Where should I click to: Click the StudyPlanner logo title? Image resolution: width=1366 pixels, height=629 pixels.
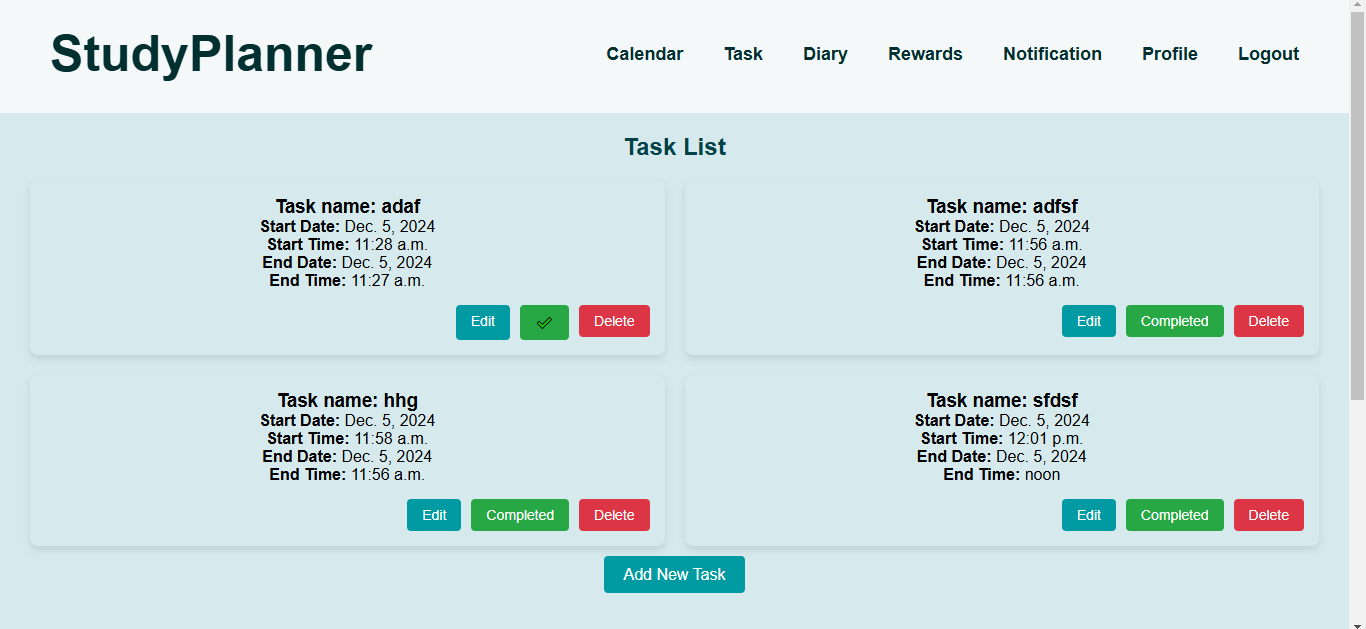pos(211,54)
